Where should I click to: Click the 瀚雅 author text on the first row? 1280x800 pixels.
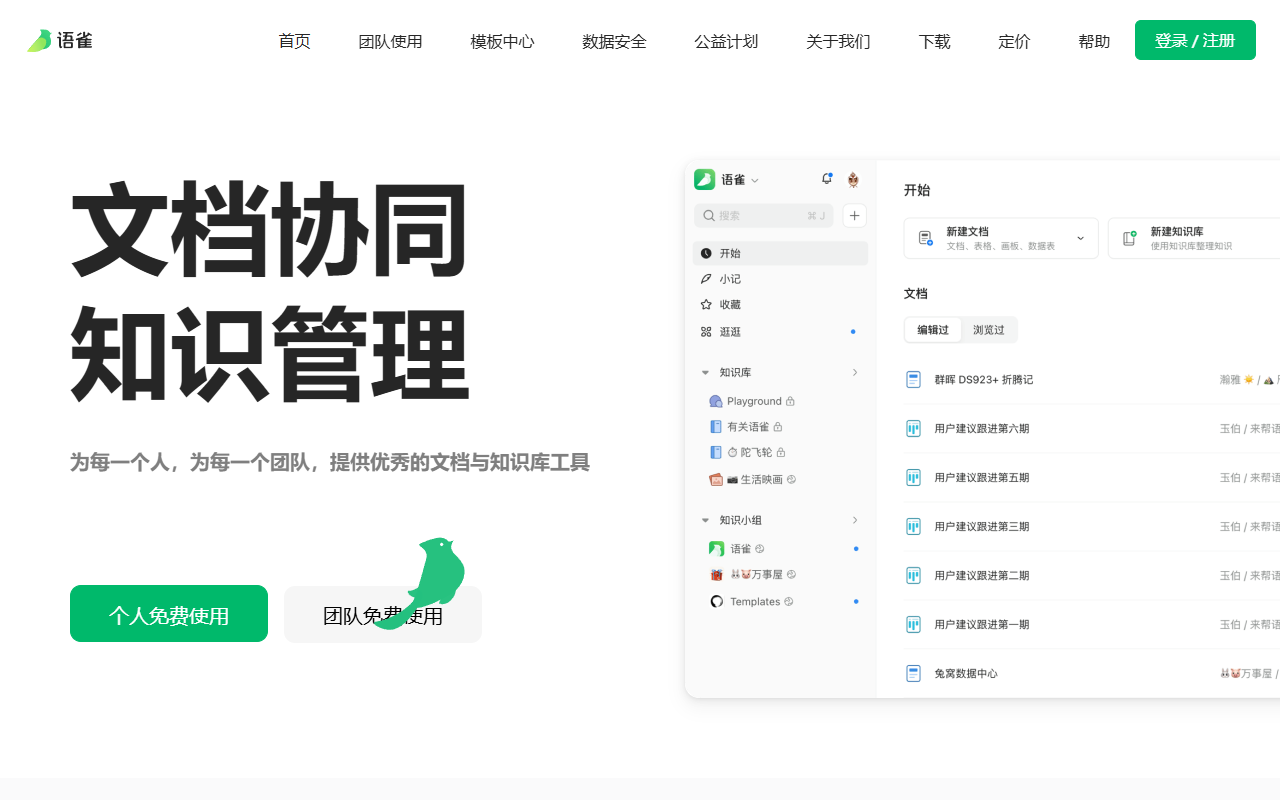click(1230, 380)
